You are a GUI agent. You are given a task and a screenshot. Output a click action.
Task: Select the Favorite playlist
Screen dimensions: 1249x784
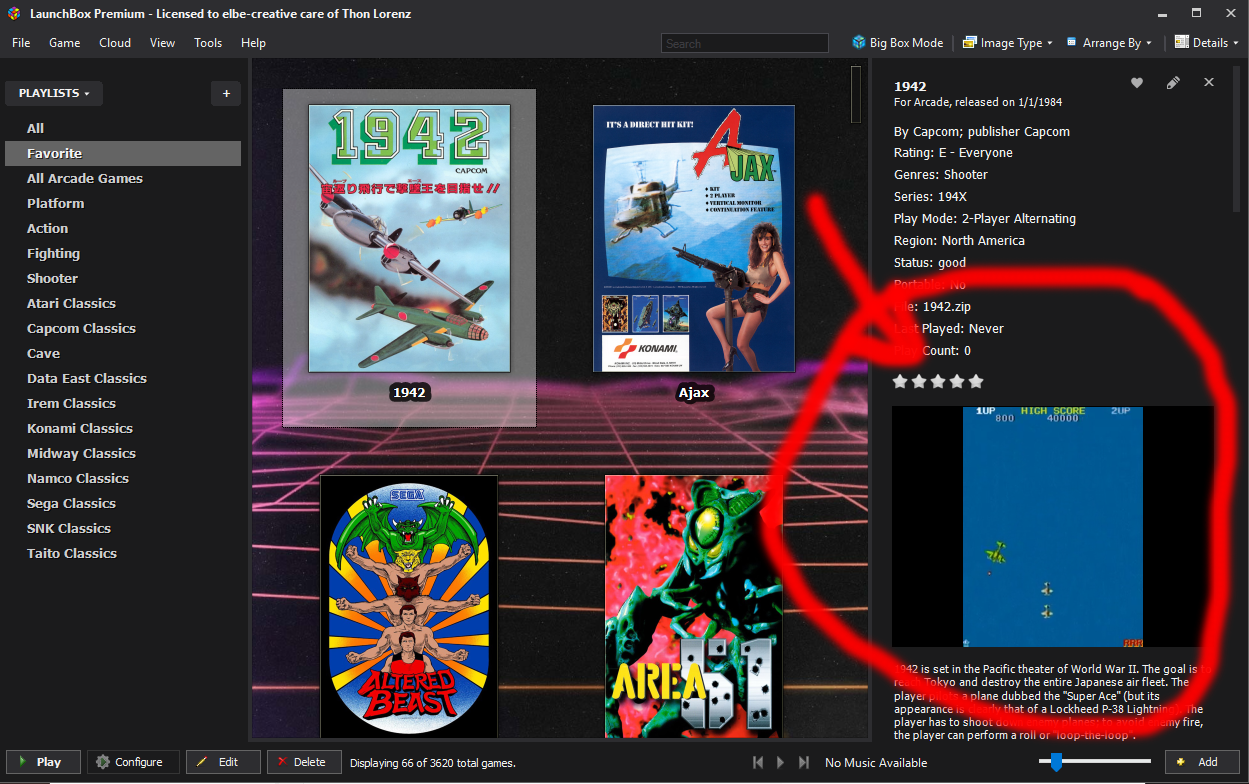point(123,153)
